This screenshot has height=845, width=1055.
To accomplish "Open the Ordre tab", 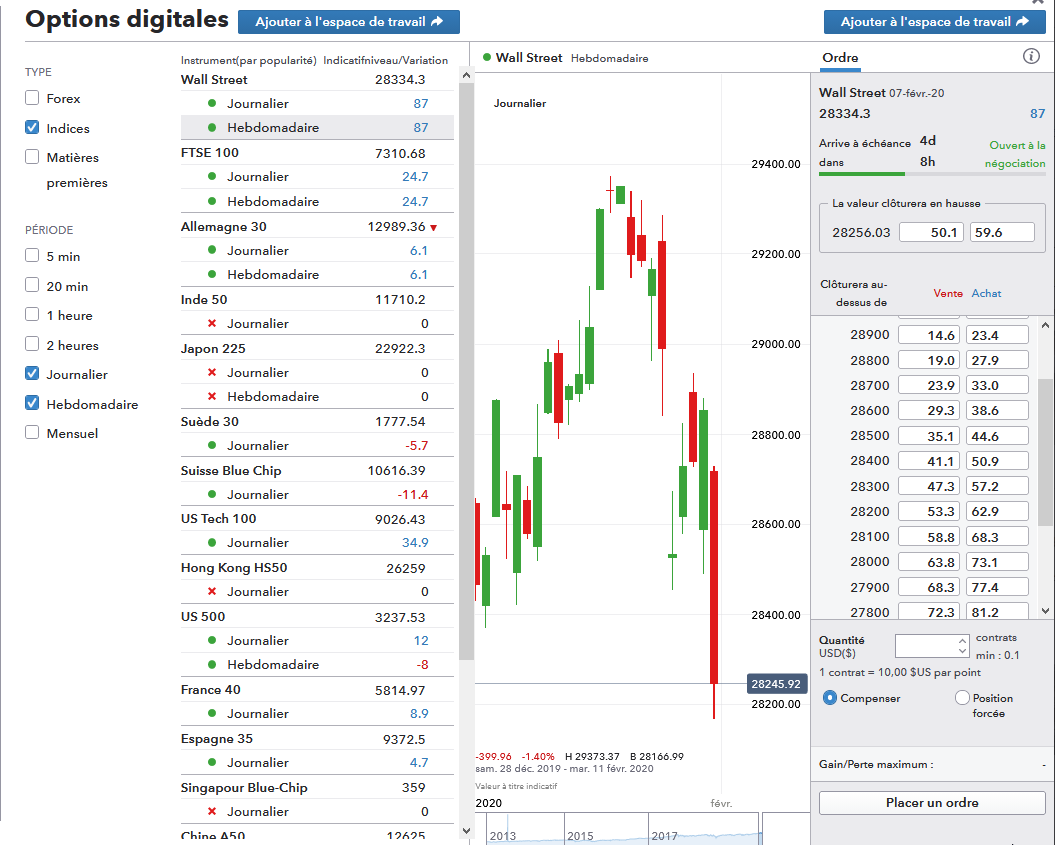I will pyautogui.click(x=840, y=58).
